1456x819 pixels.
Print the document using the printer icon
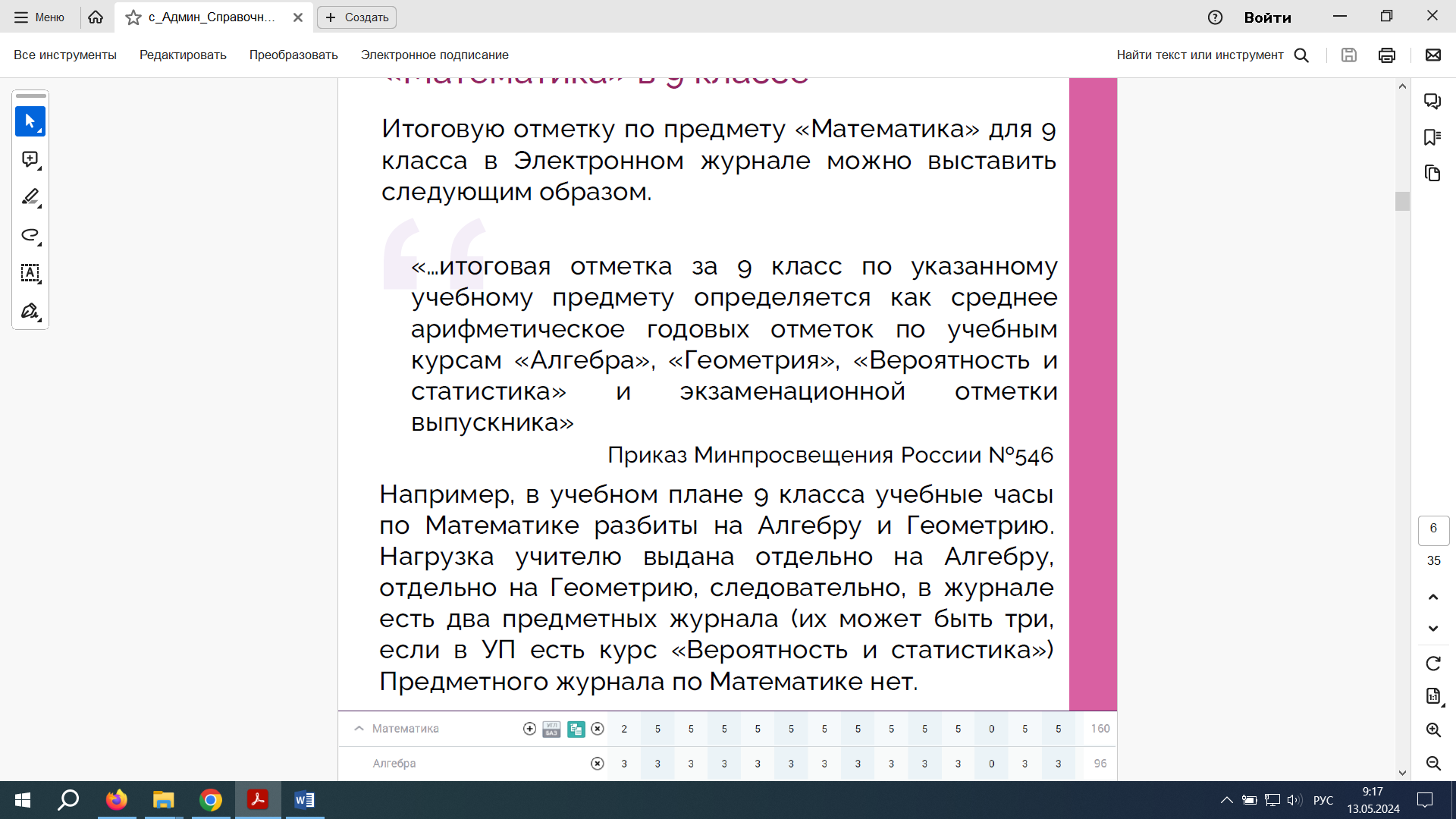pyautogui.click(x=1387, y=55)
